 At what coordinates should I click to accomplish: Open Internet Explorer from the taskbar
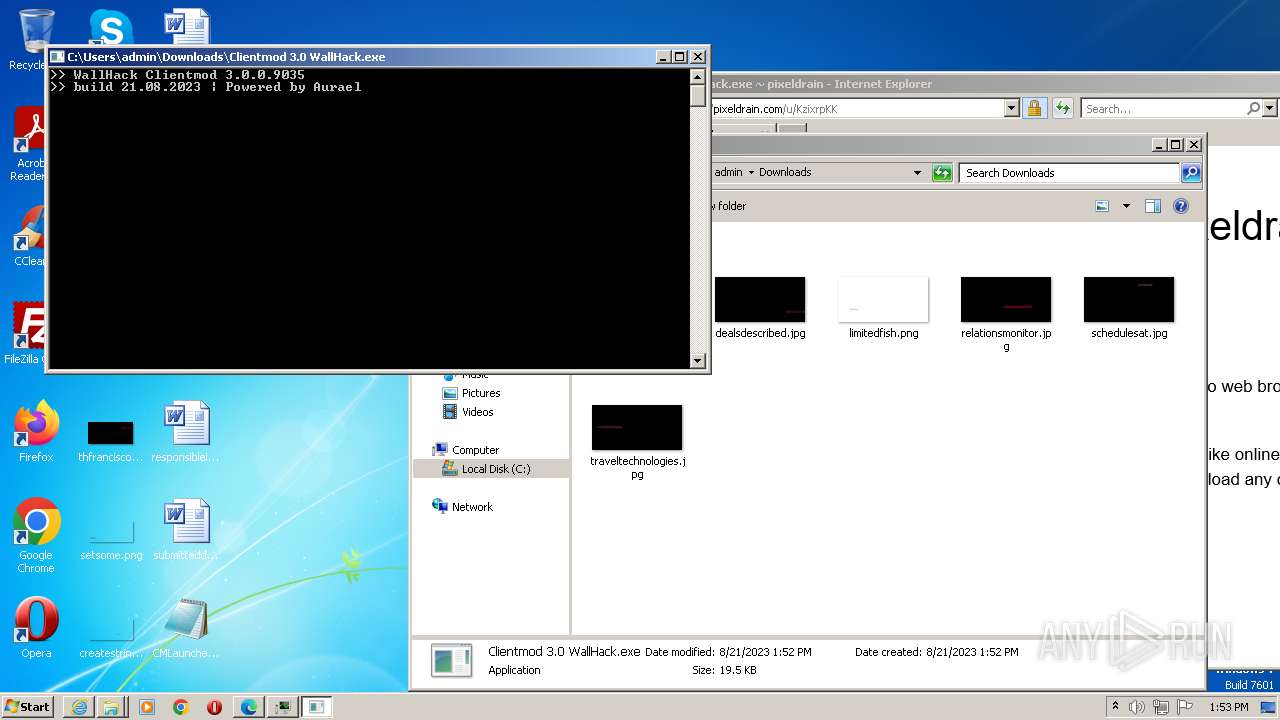[x=79, y=707]
